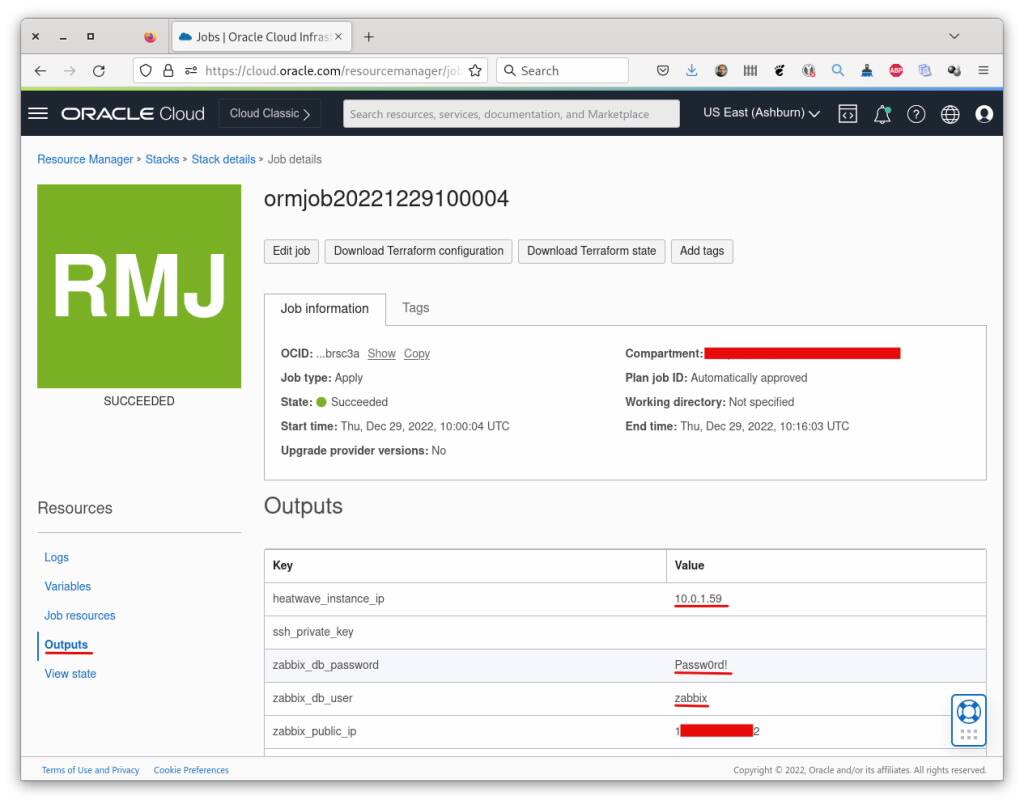Click the Key column header
The image size is (1024, 804).
pyautogui.click(x=282, y=566)
